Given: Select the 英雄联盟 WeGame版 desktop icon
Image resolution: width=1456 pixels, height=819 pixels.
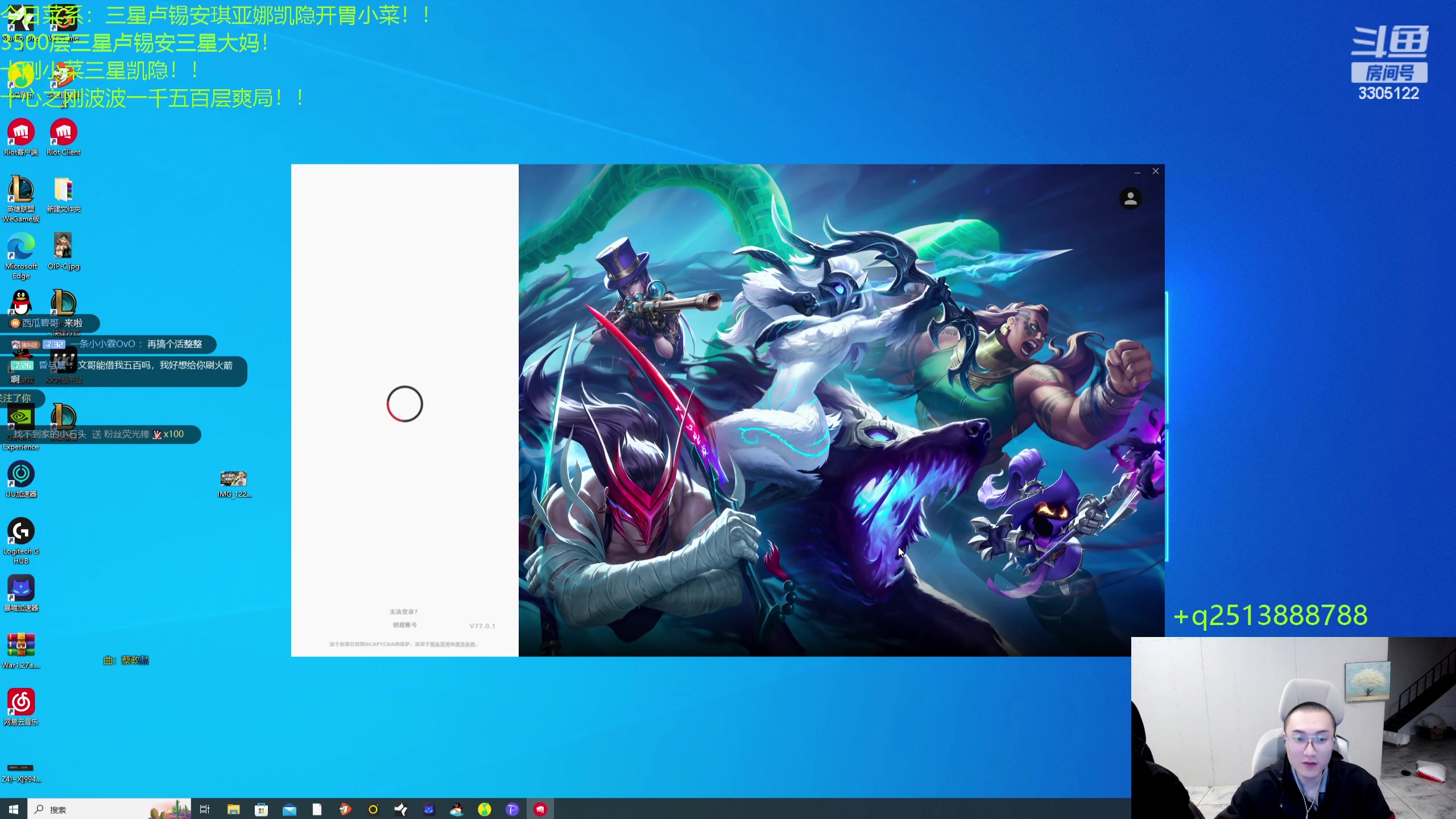Looking at the screenshot, I should (21, 198).
